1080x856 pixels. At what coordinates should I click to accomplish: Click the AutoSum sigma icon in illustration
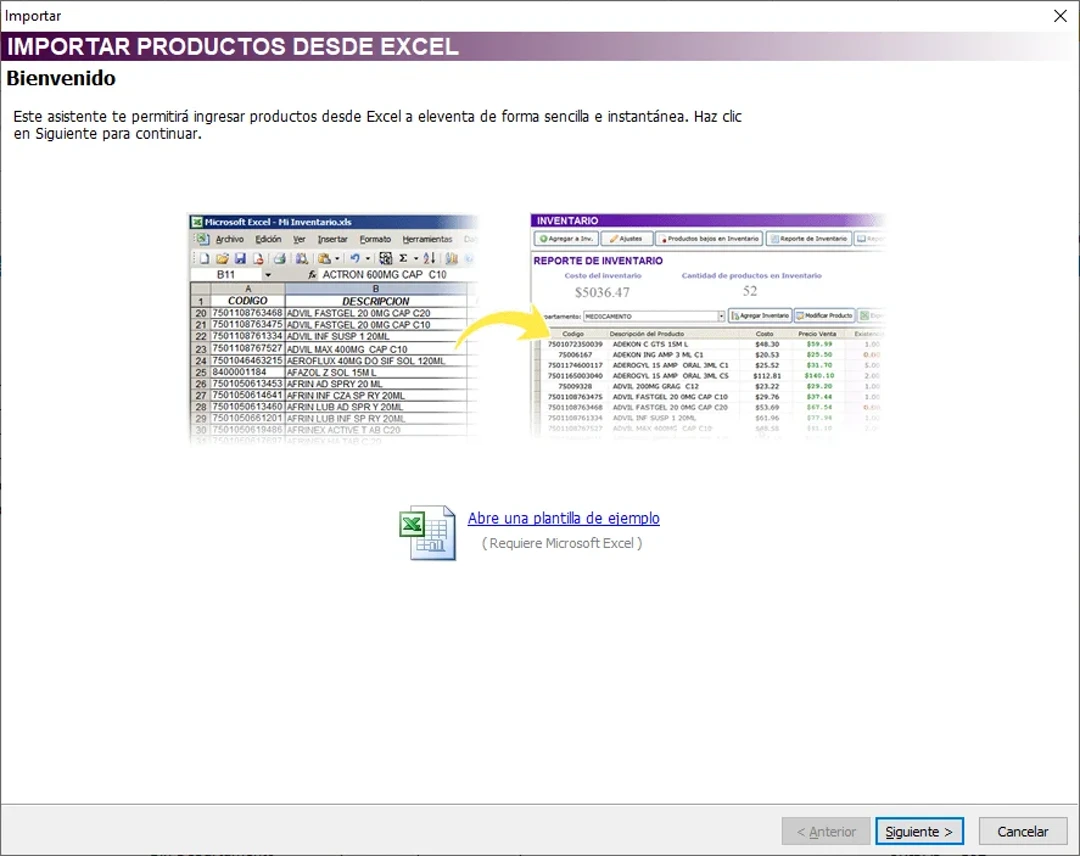403,258
